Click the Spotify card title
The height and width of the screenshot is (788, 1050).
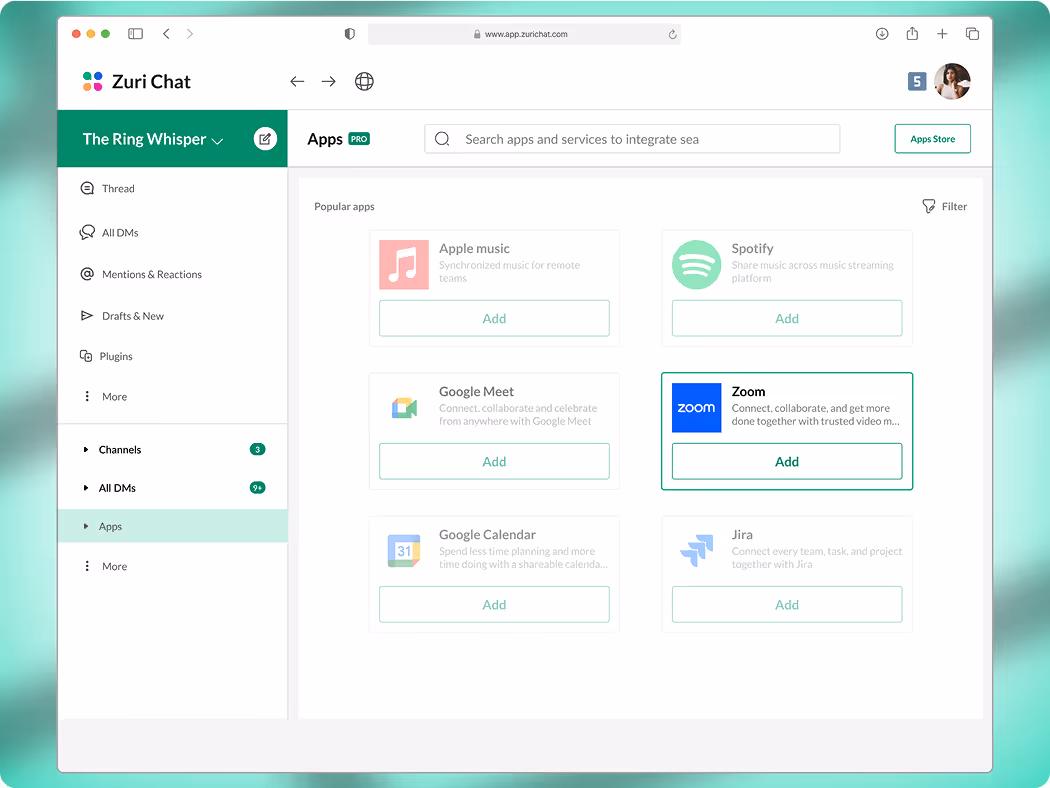point(752,249)
